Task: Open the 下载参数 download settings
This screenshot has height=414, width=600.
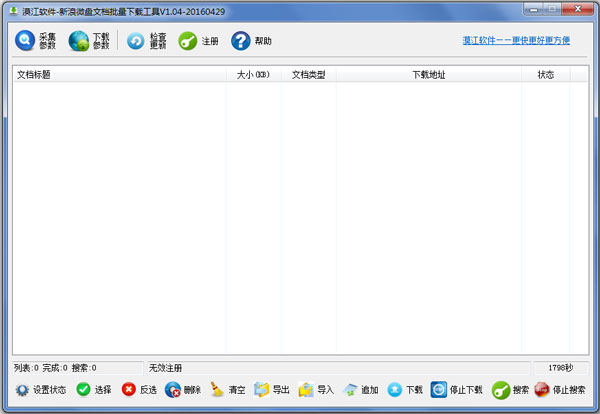Action: pyautogui.click(x=89, y=41)
